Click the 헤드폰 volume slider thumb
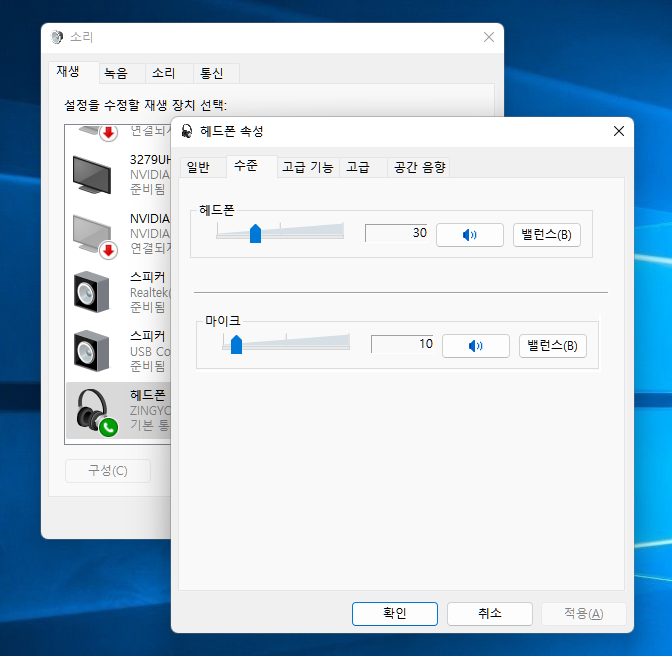The height and width of the screenshot is (656, 672). [x=255, y=234]
